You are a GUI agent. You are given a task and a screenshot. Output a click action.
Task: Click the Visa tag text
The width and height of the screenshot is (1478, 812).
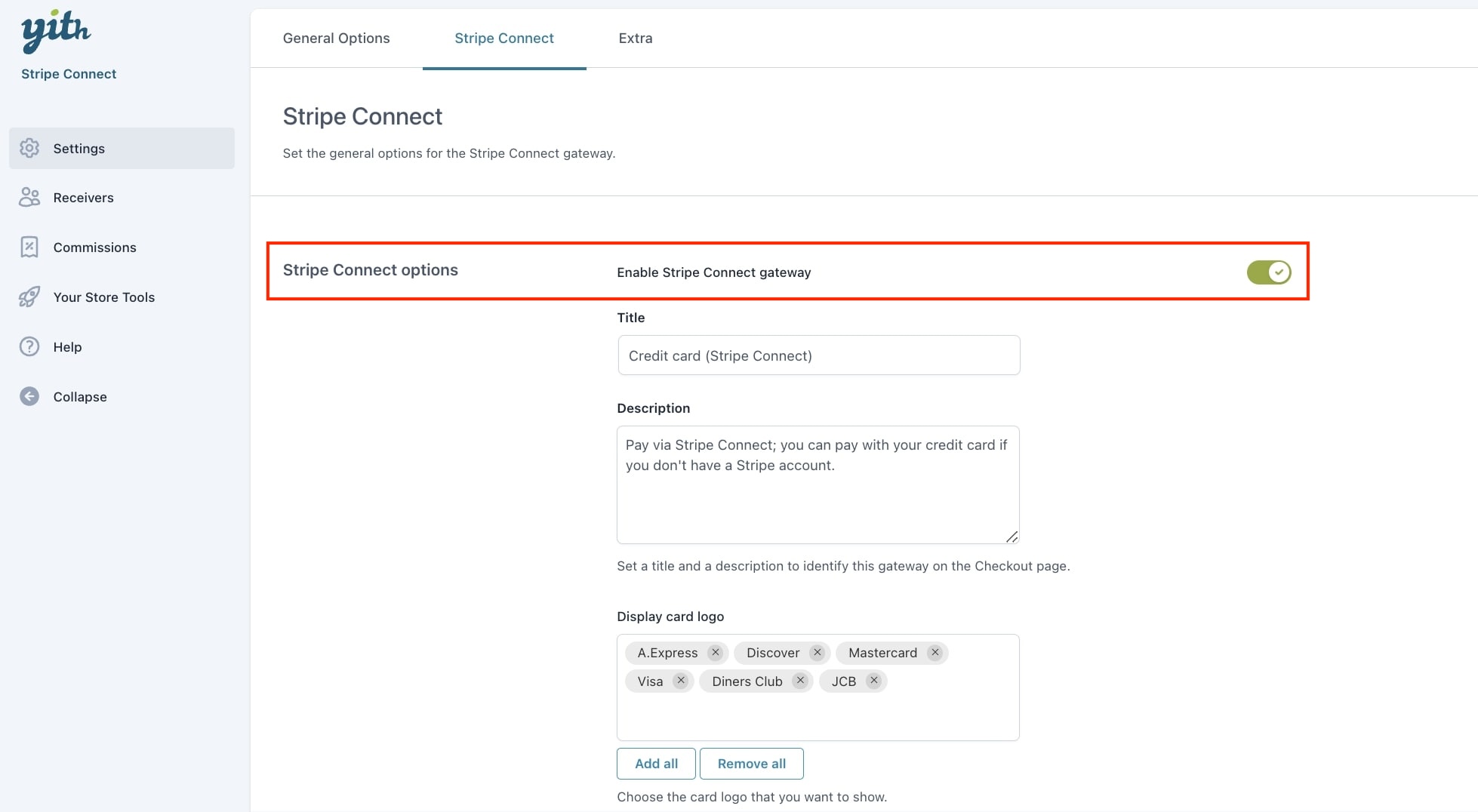[x=650, y=681]
